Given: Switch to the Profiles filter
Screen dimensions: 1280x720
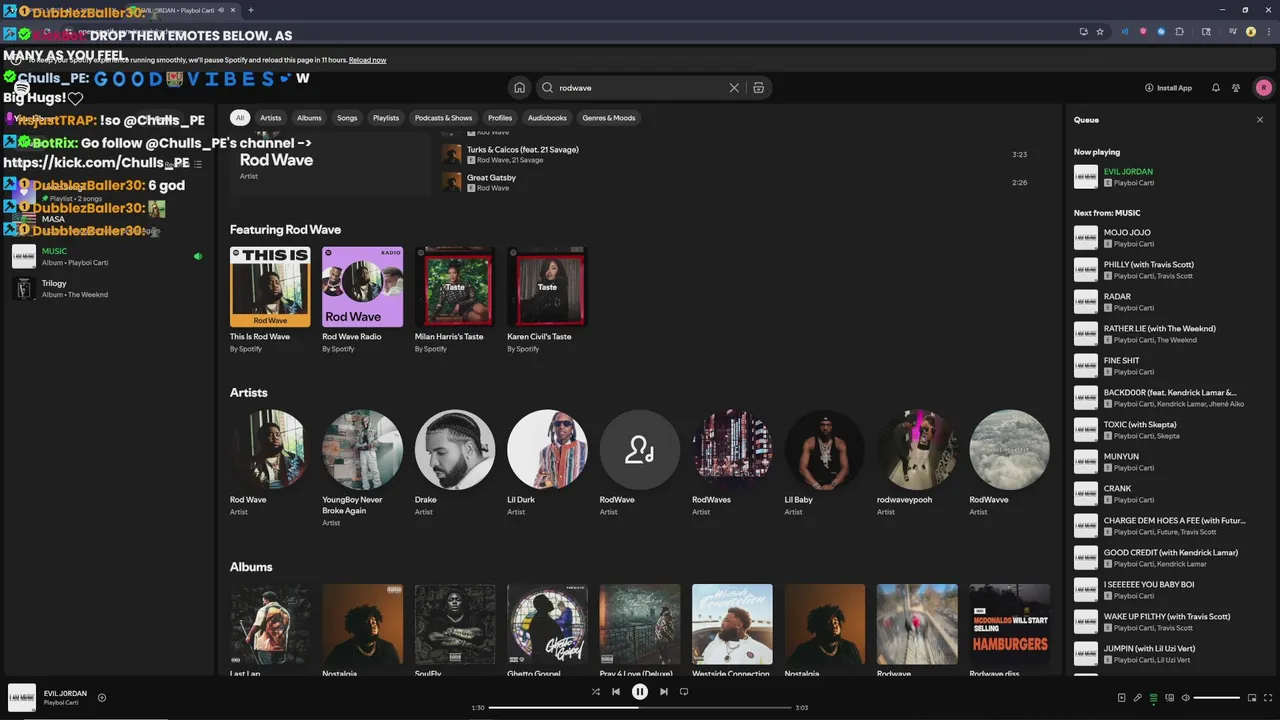Looking at the screenshot, I should tap(500, 118).
